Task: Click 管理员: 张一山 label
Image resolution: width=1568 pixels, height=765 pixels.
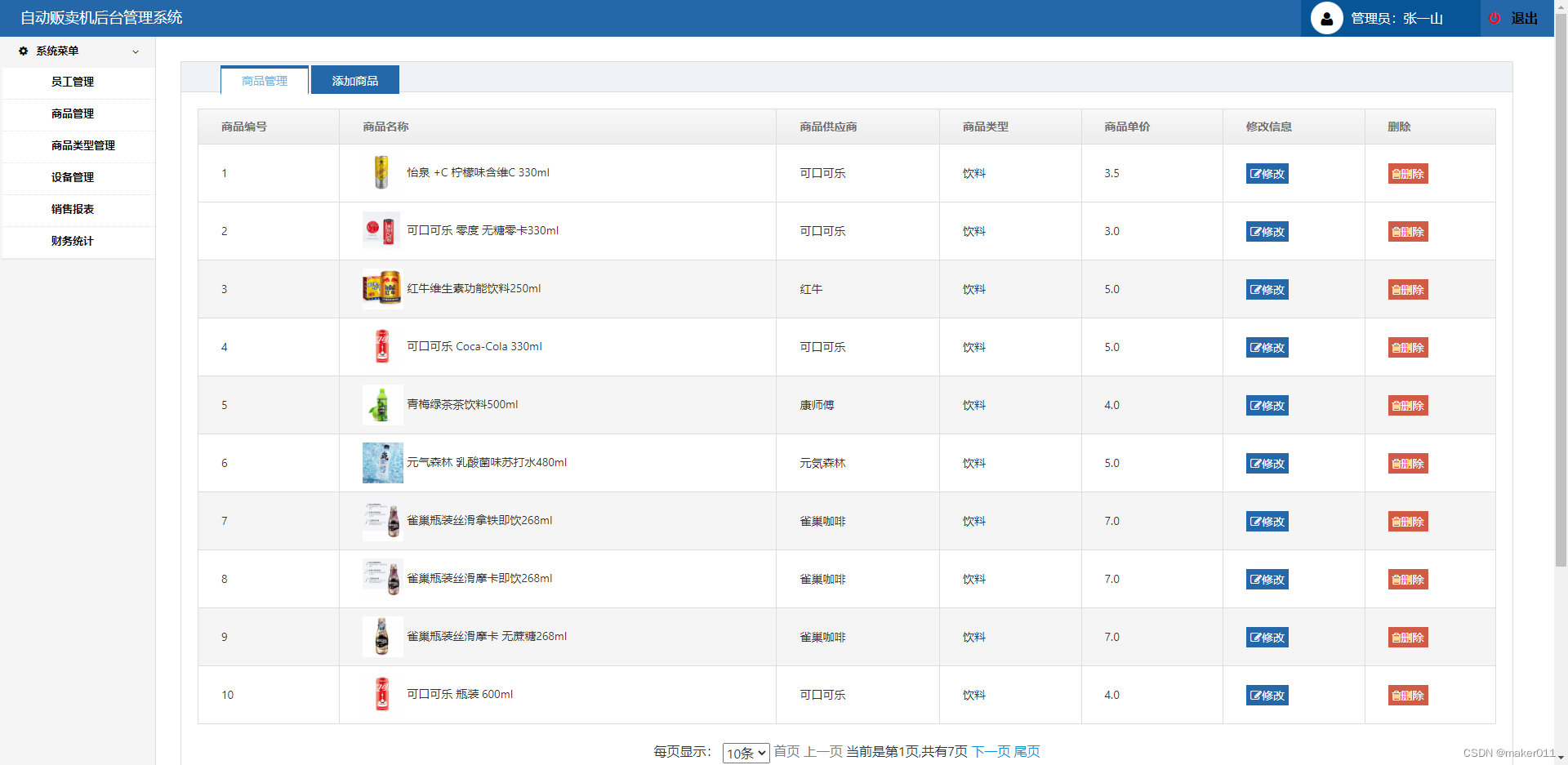Action: tap(1396, 18)
